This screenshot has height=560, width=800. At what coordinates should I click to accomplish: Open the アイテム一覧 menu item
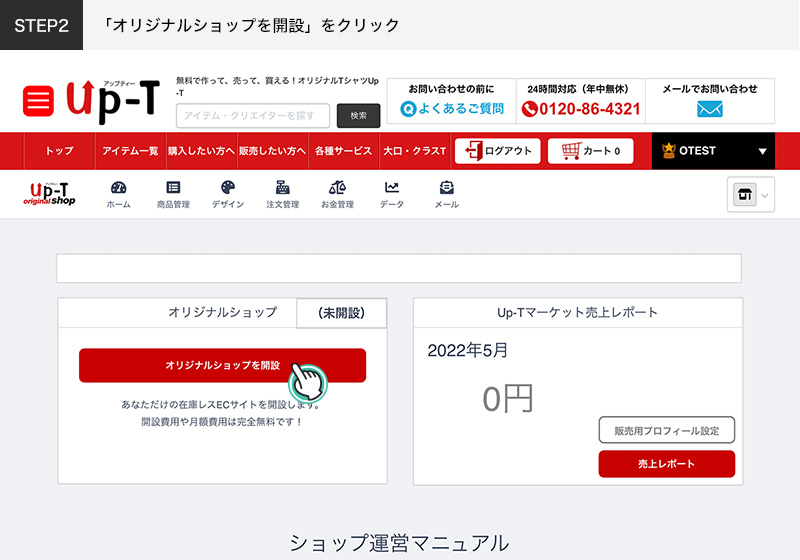(x=130, y=151)
